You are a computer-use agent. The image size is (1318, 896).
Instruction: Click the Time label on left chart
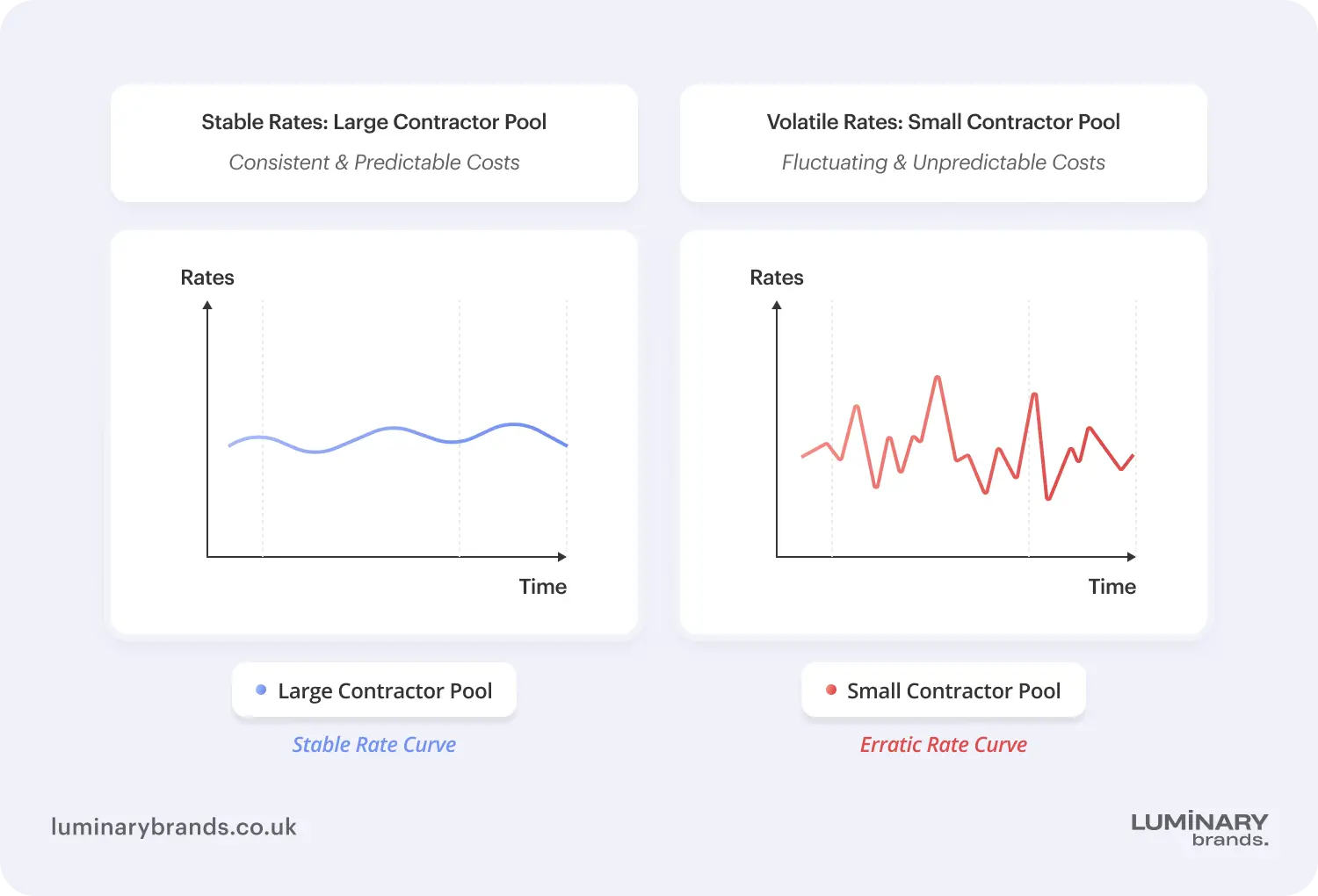[x=542, y=587]
